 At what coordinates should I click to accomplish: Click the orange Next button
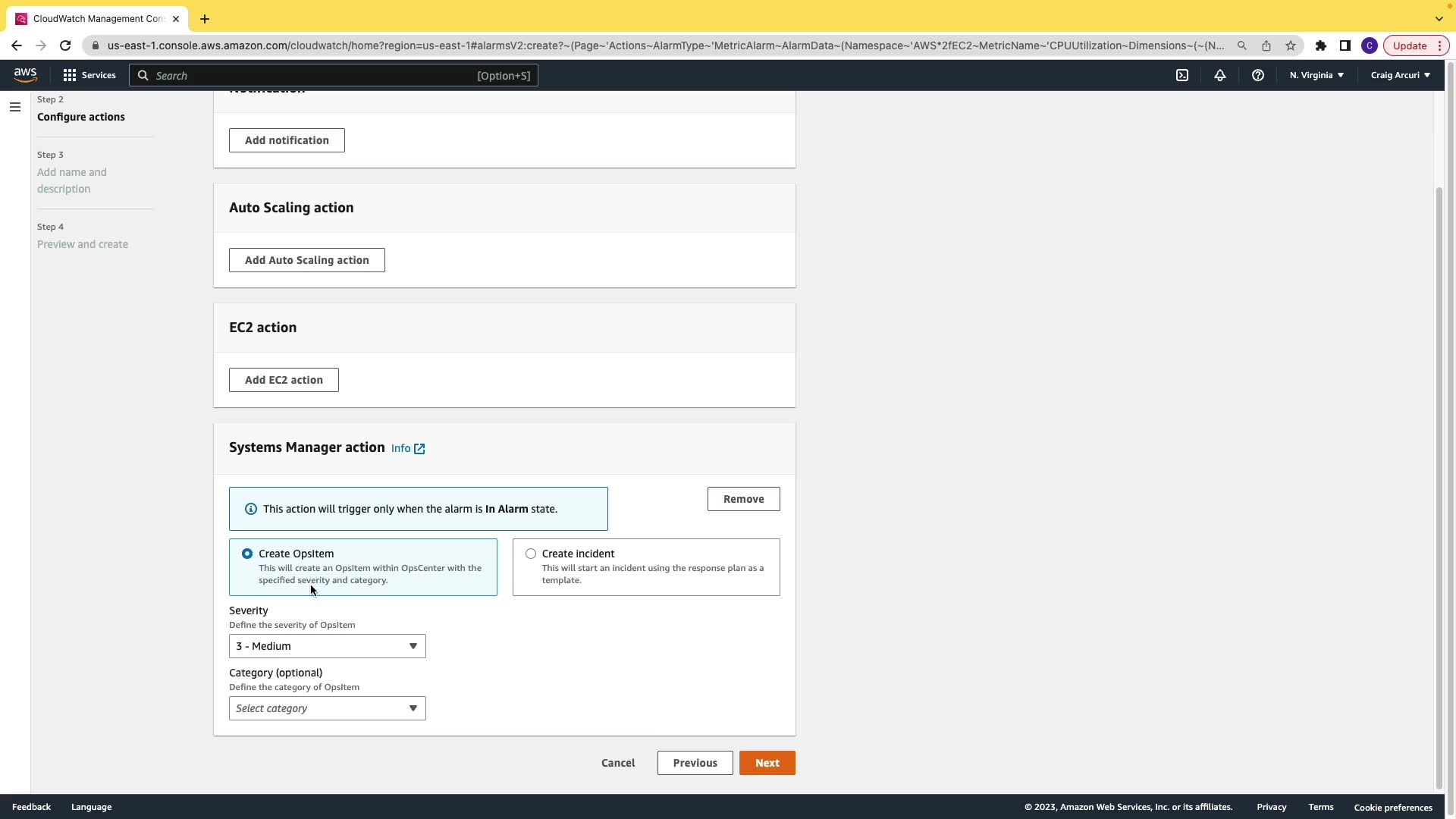click(767, 763)
